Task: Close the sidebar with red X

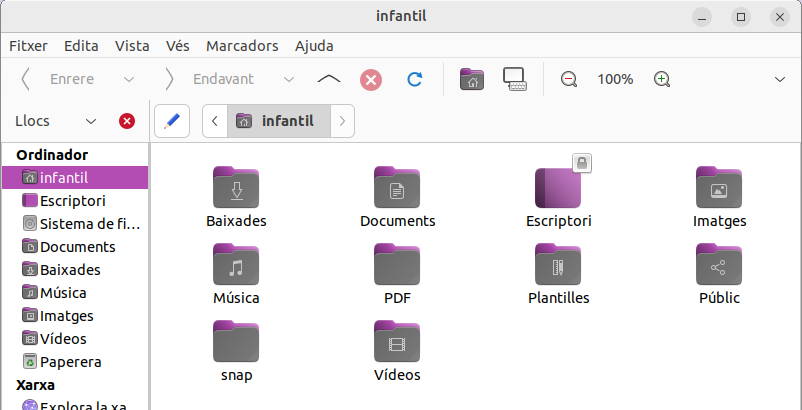Action: (127, 121)
